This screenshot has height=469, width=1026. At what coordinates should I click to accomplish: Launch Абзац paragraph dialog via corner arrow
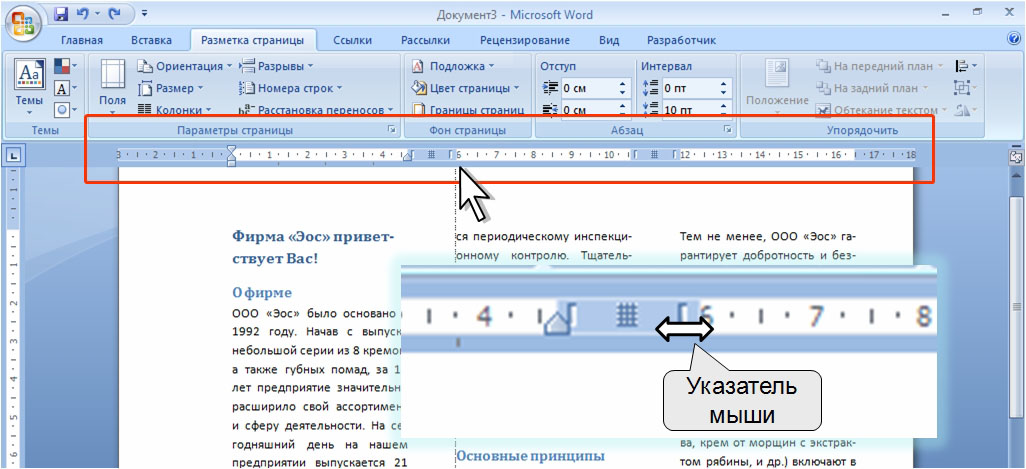pos(728,131)
